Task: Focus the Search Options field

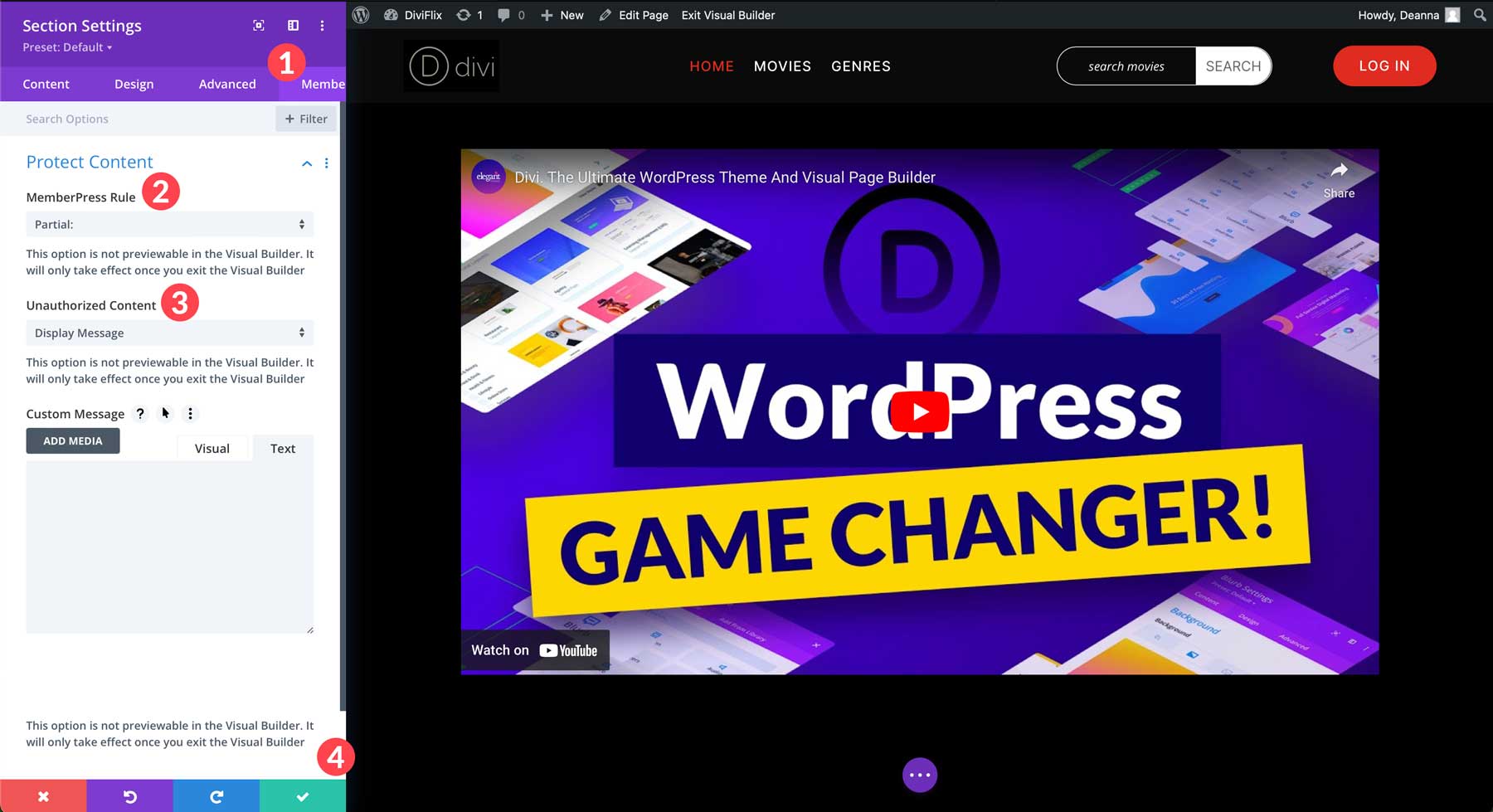Action: point(138,119)
